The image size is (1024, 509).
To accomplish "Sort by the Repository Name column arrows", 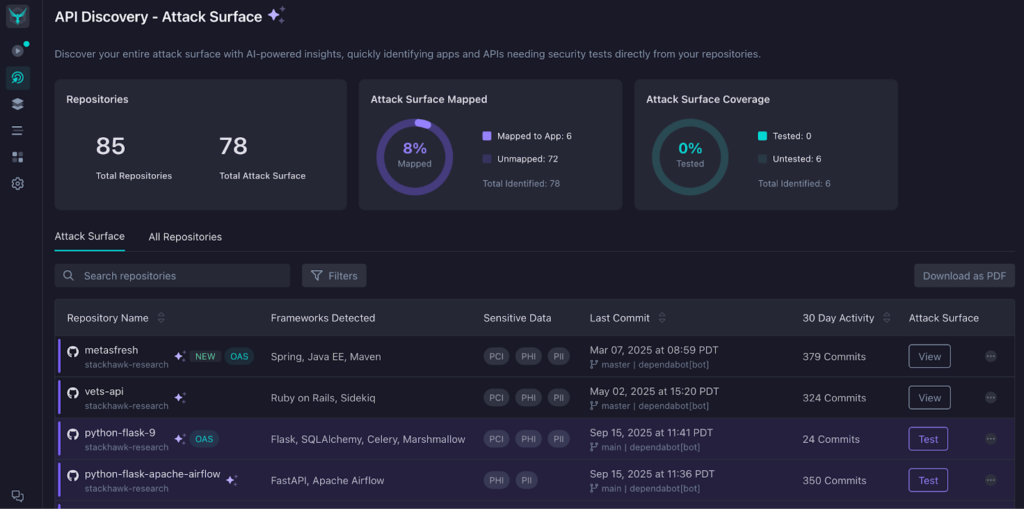I will click(x=161, y=318).
